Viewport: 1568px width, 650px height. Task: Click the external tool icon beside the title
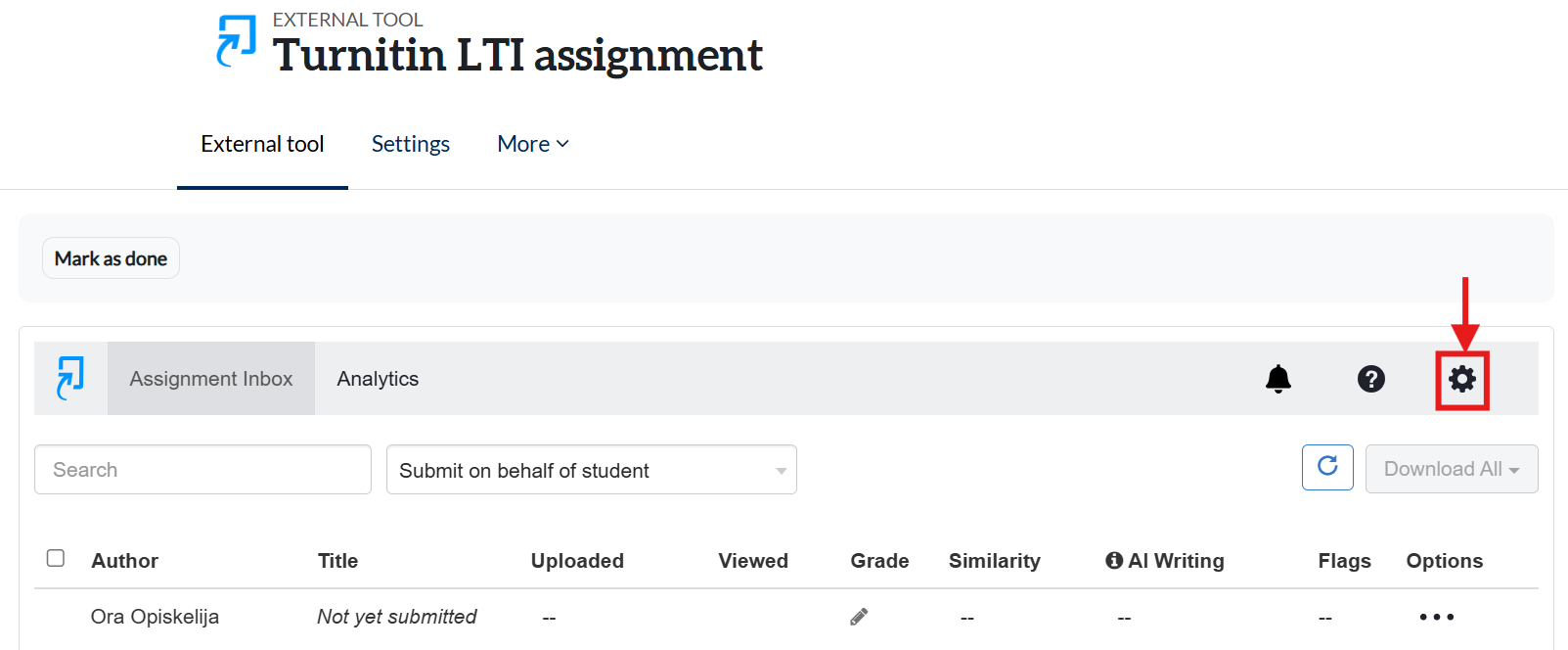(x=236, y=41)
